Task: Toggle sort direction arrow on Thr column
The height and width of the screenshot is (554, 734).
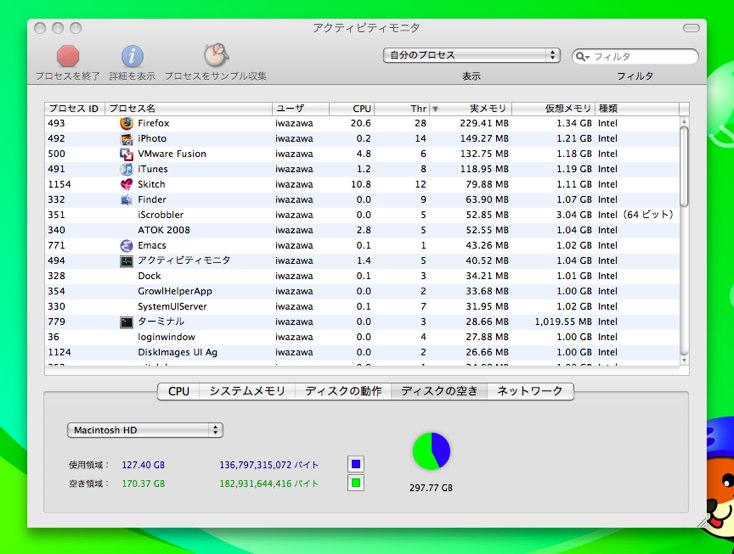Action: (x=435, y=109)
